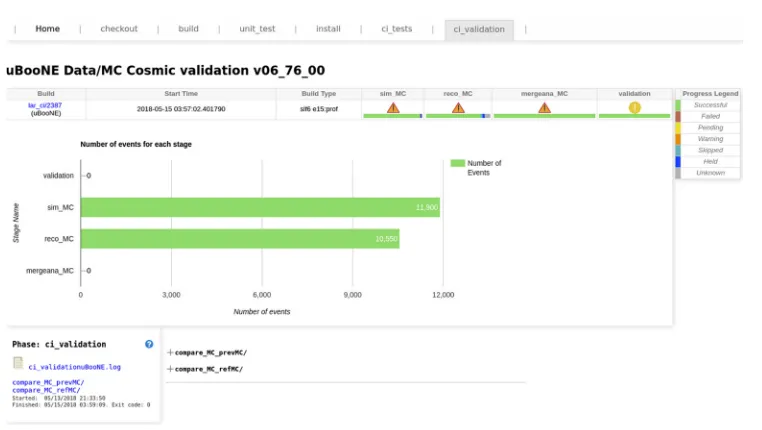Click the log file document icon
This screenshot has height=430, width=762.
click(x=18, y=363)
